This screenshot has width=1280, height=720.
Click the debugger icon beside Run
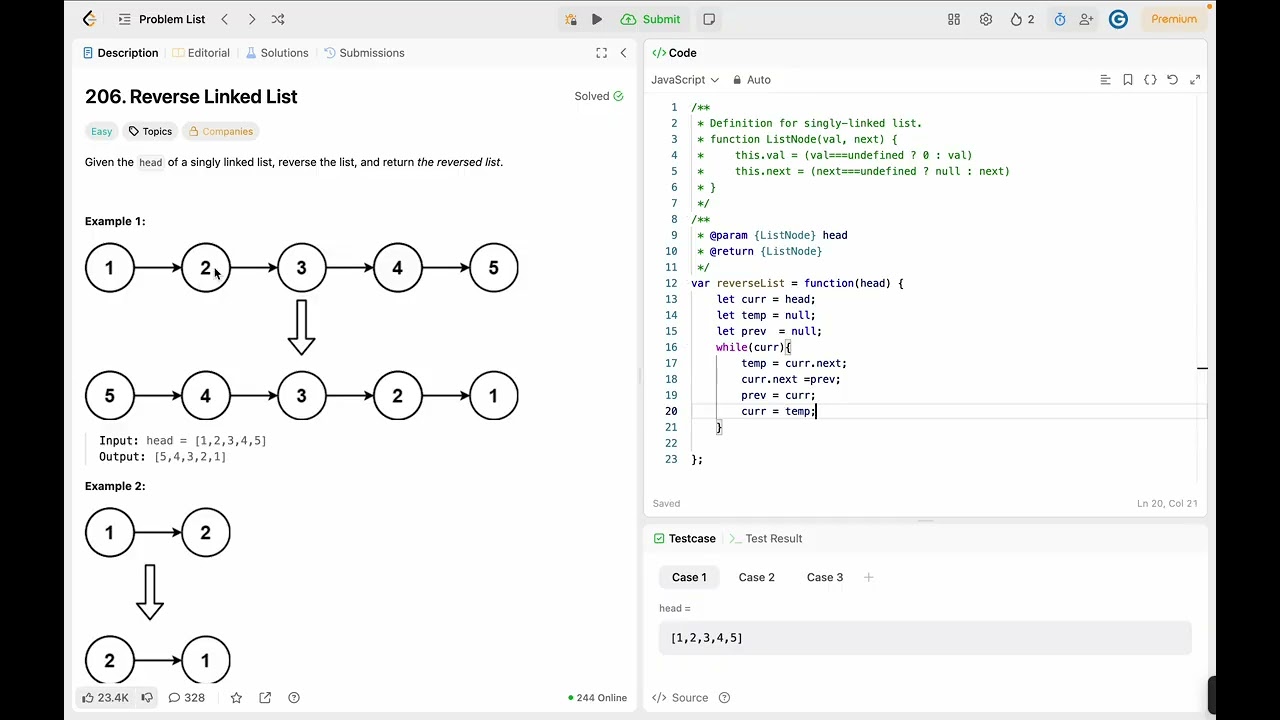(x=570, y=19)
